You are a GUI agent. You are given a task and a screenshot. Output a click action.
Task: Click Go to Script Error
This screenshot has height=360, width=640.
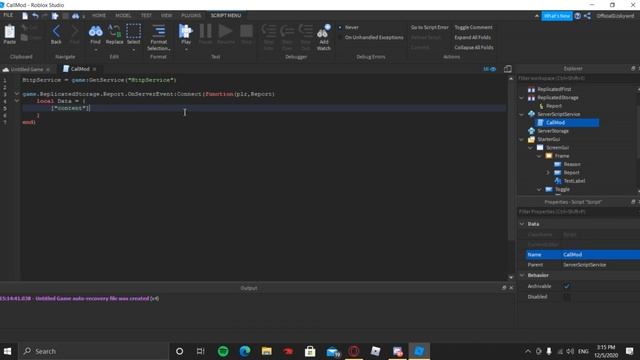pos(429,27)
